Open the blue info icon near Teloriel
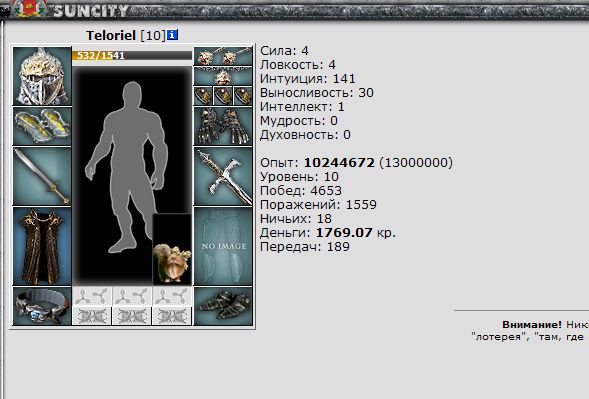Screen dimensions: 589x399 172,35
